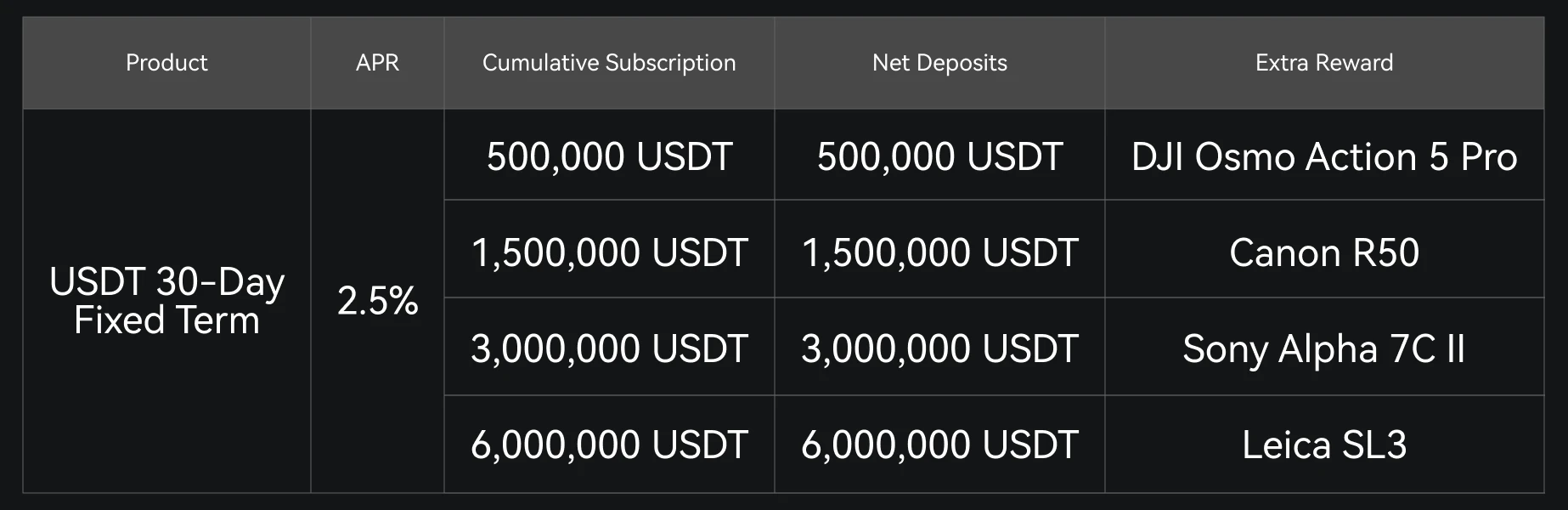Image resolution: width=1568 pixels, height=510 pixels.
Task: Select the 2.5% APR value
Action: click(377, 301)
